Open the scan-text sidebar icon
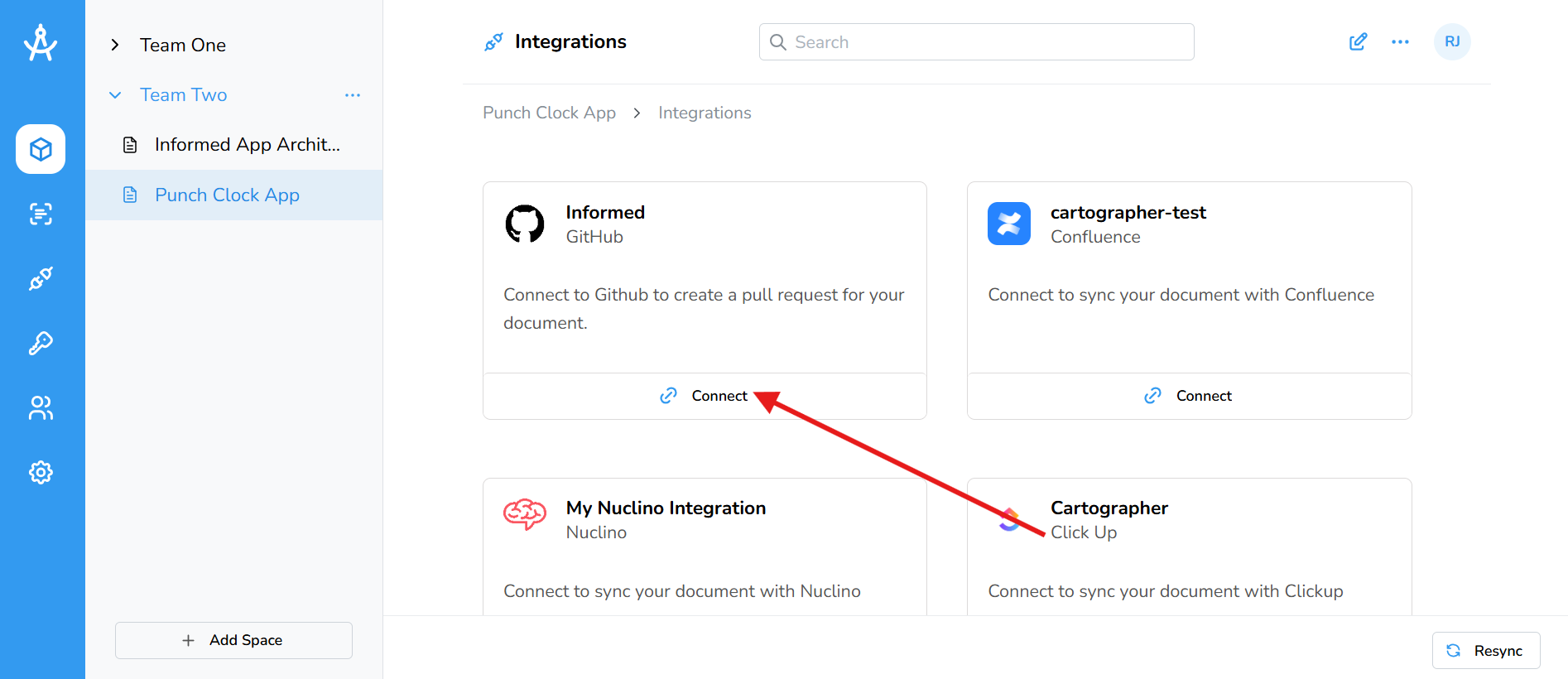Viewport: 1568px width, 679px height. [x=41, y=214]
